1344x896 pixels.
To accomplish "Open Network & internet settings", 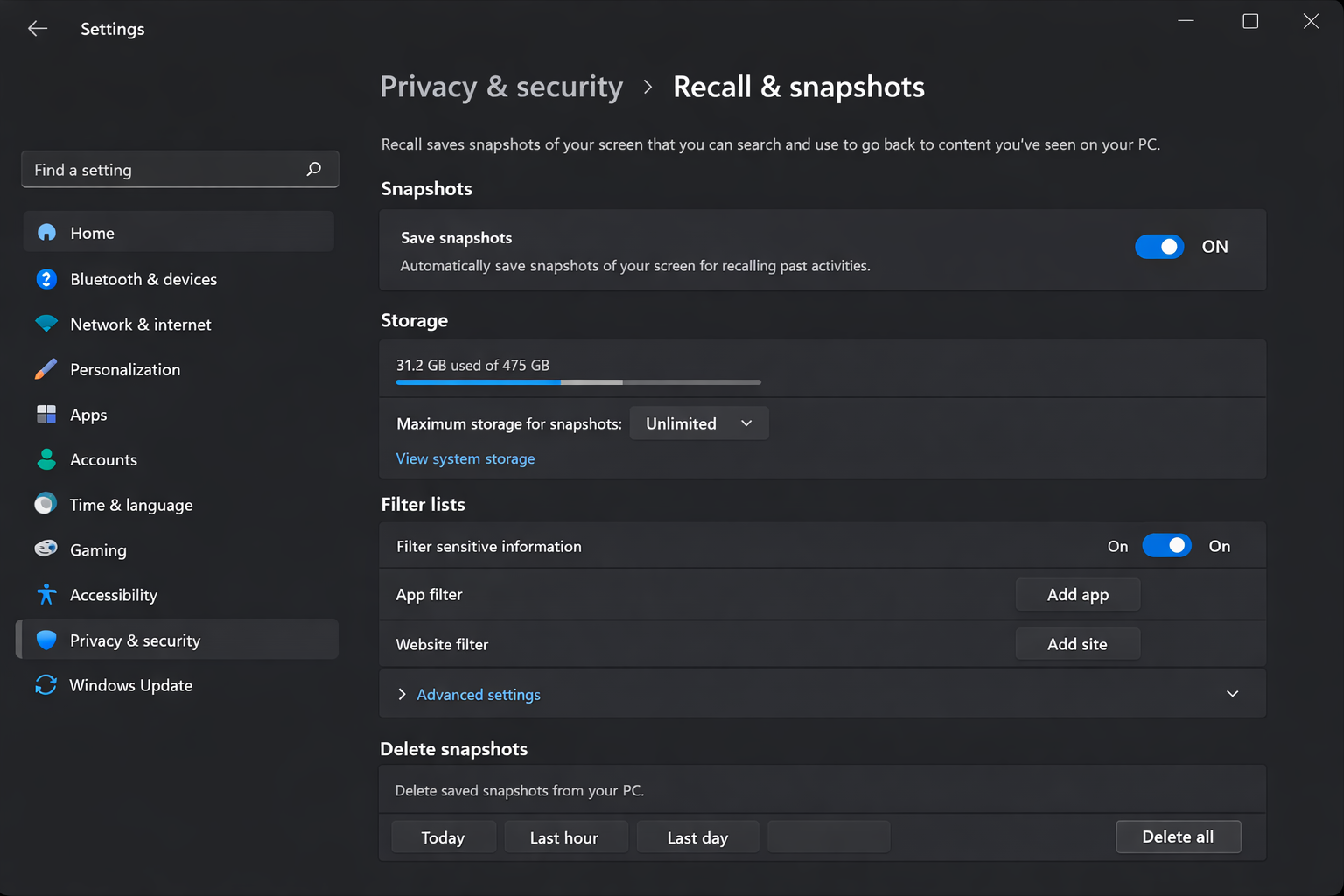I will (x=178, y=324).
